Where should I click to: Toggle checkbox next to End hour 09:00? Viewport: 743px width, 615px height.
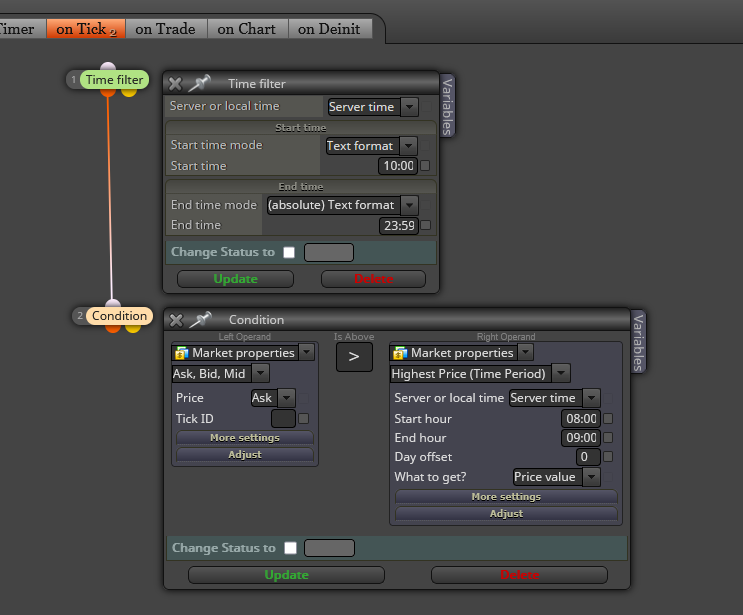coord(608,437)
